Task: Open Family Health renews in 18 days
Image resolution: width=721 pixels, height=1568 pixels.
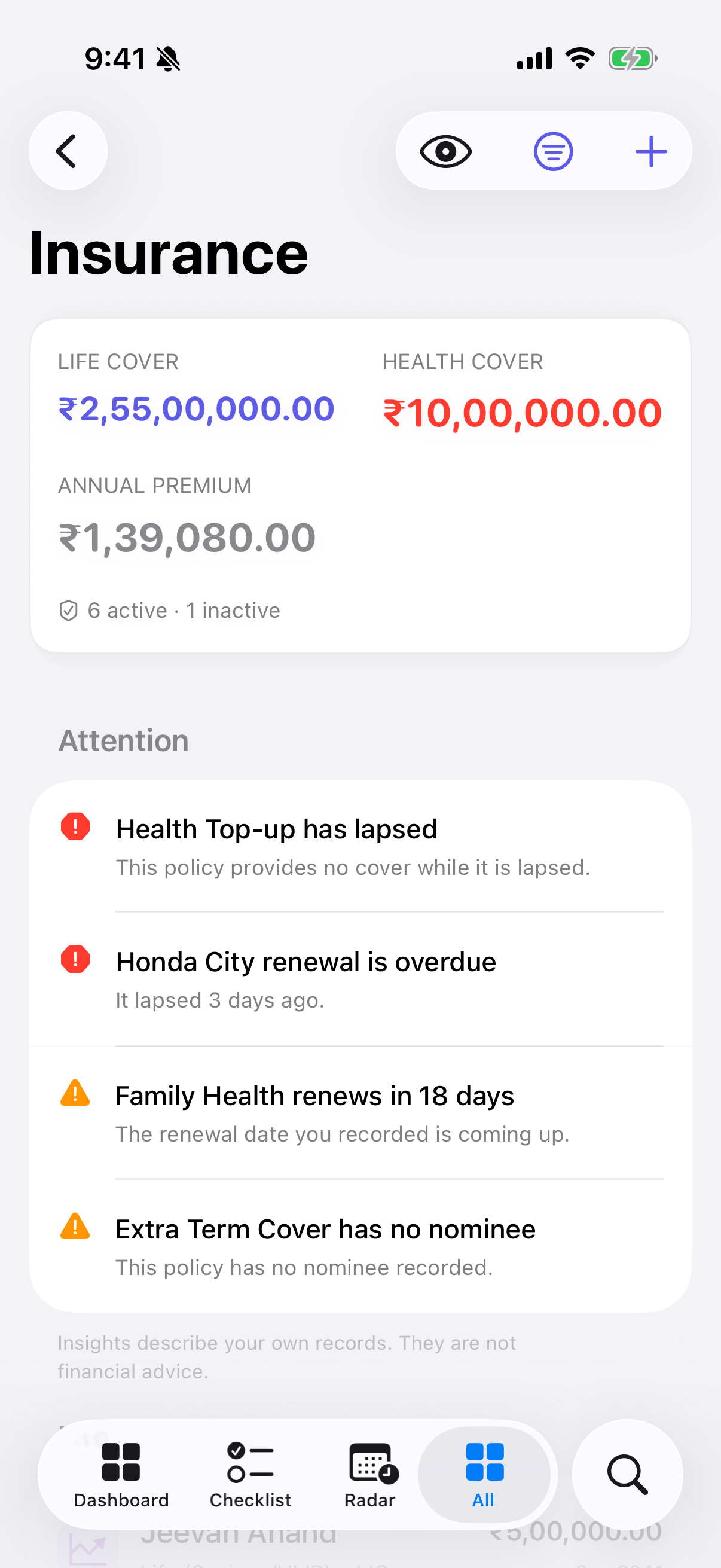Action: point(360,1113)
